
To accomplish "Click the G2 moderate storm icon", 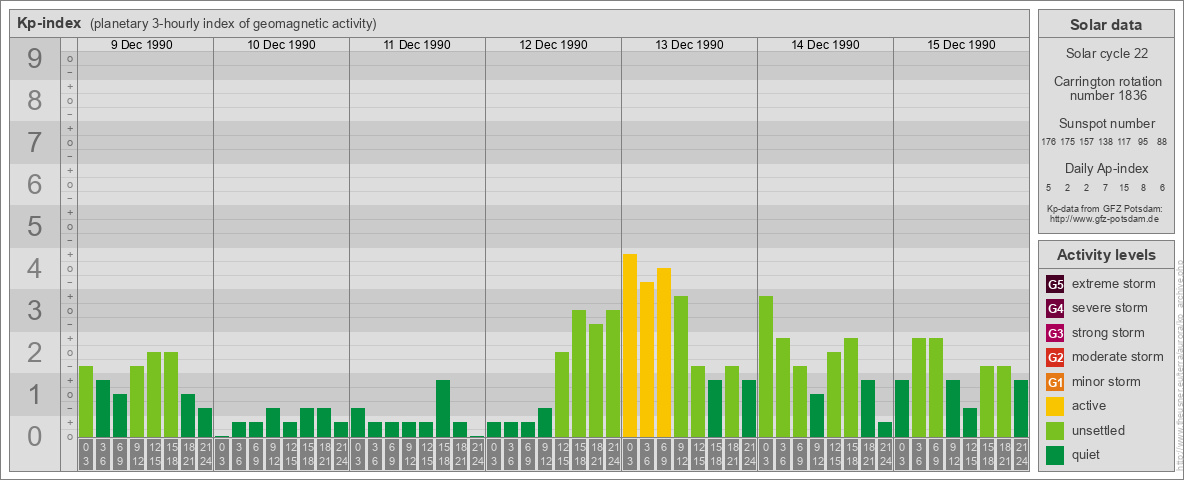I will [1055, 358].
